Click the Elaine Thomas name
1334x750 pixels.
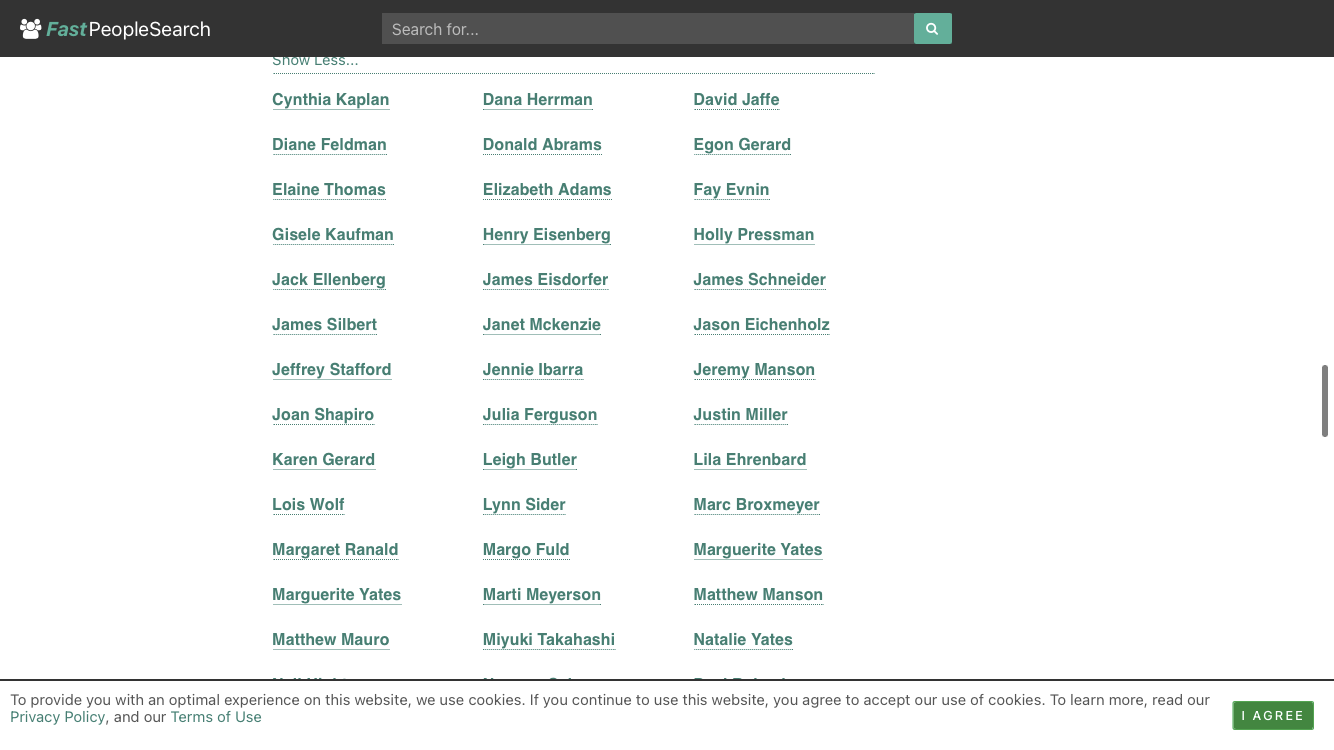(328, 189)
